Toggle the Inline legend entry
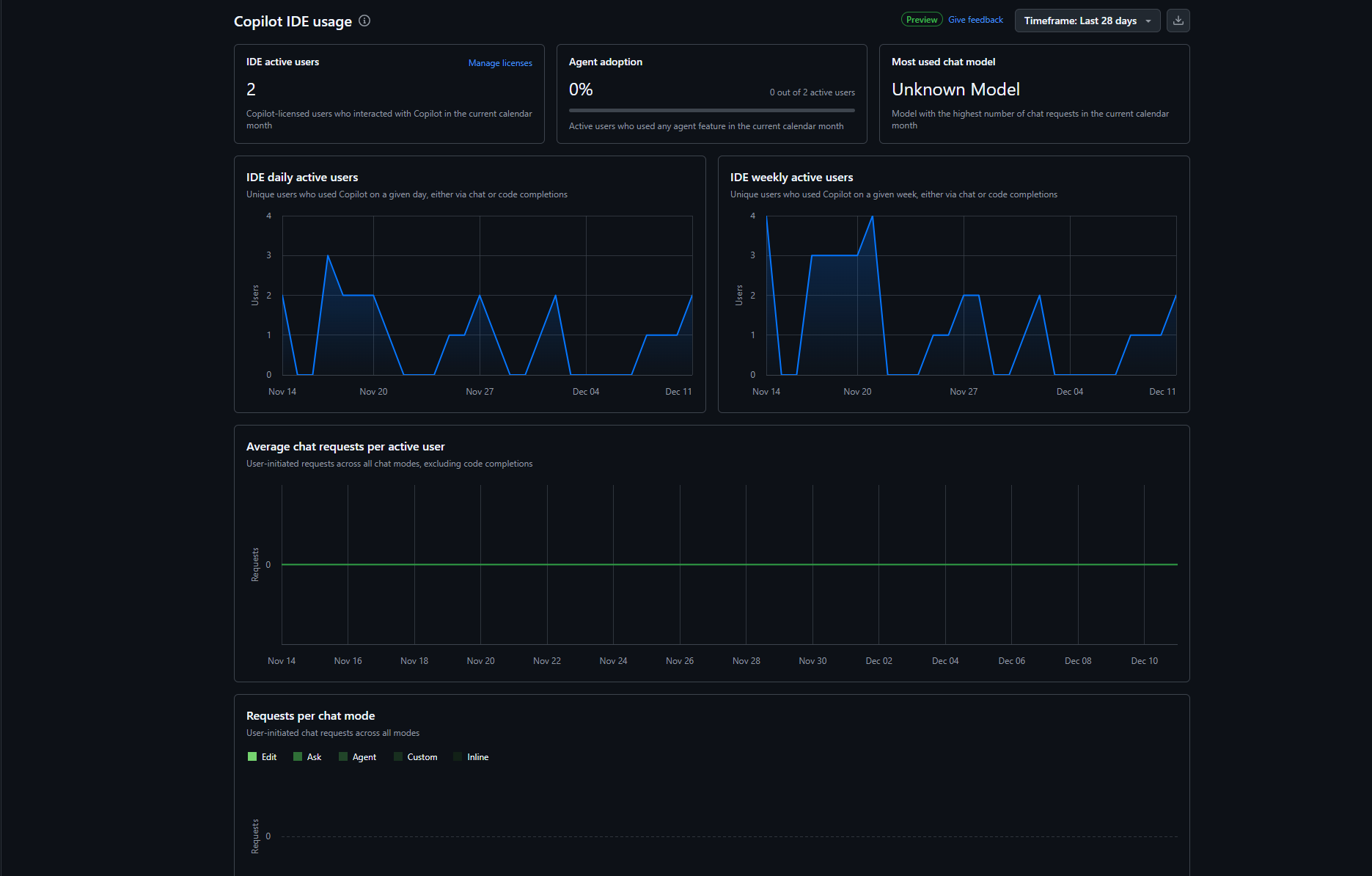The width and height of the screenshot is (1372, 876). 471,756
